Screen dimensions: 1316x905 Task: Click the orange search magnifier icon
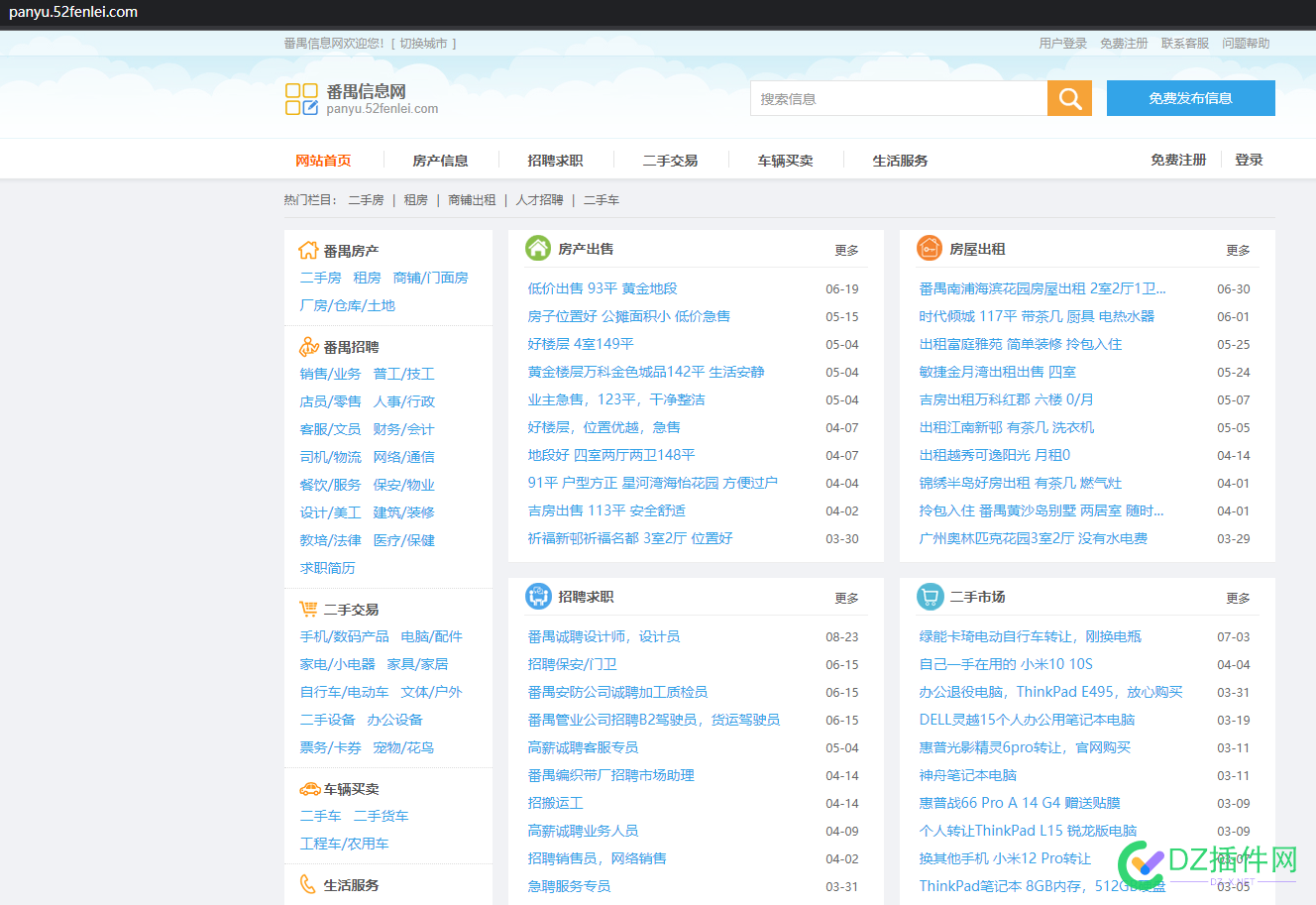(x=1069, y=98)
